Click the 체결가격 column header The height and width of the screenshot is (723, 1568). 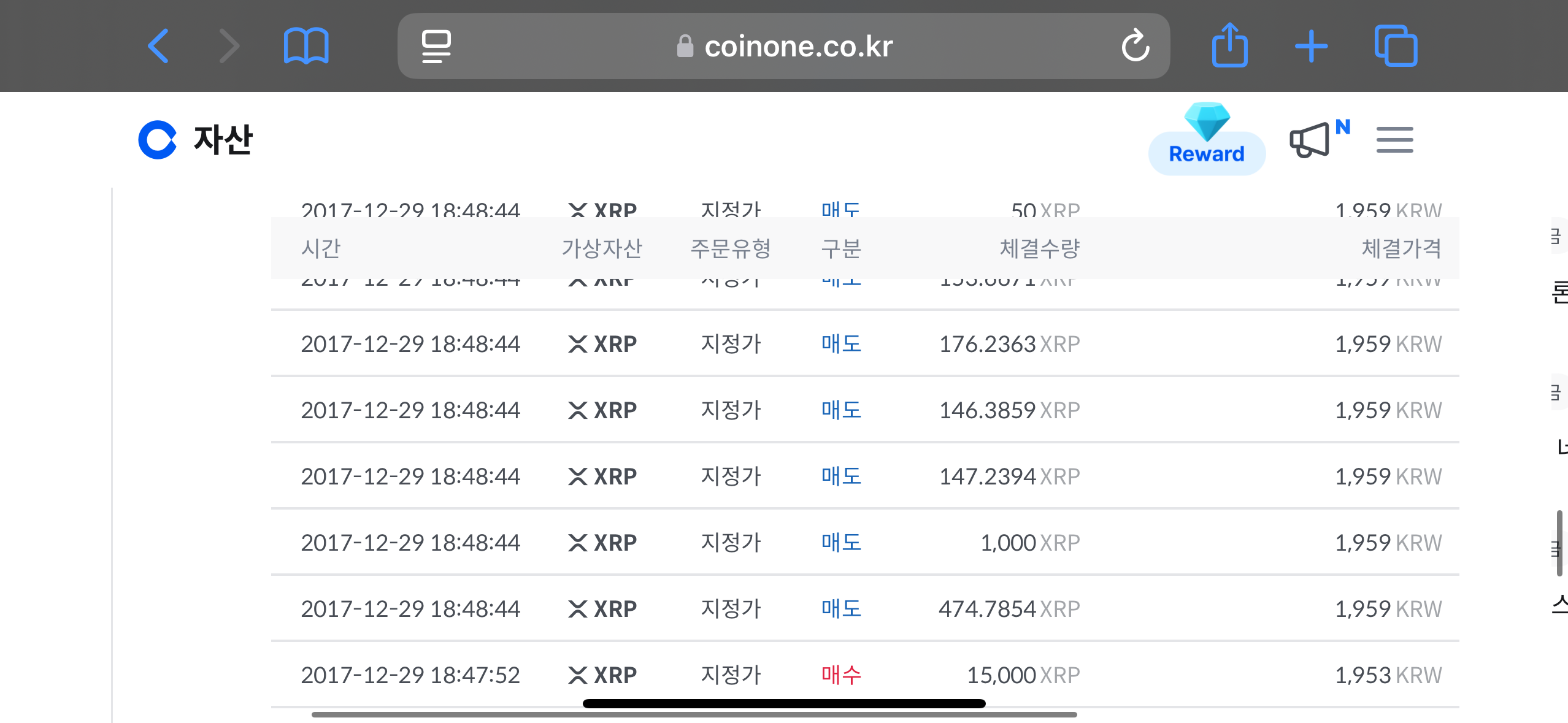(x=1401, y=248)
